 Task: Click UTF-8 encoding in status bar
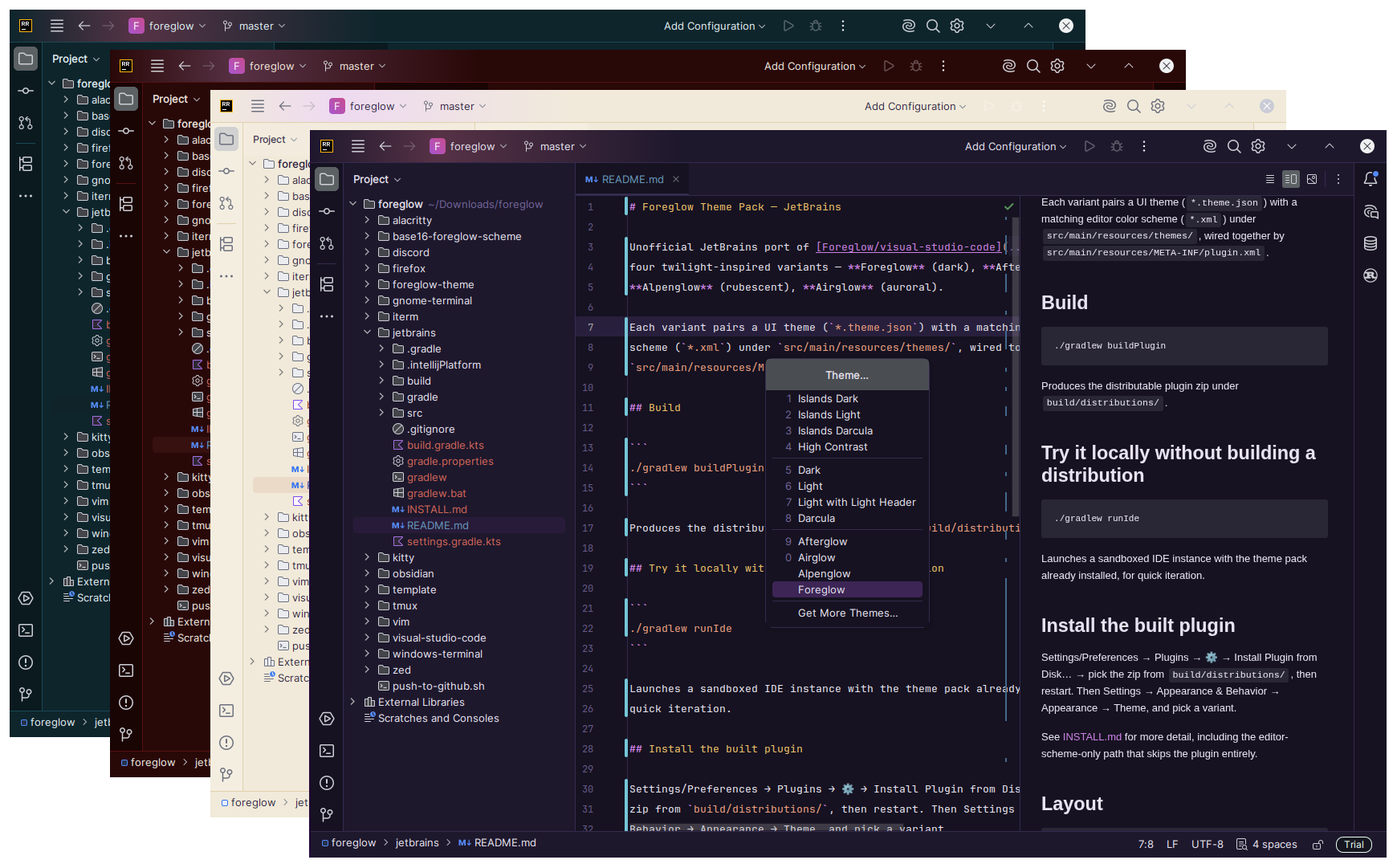[1207, 845]
